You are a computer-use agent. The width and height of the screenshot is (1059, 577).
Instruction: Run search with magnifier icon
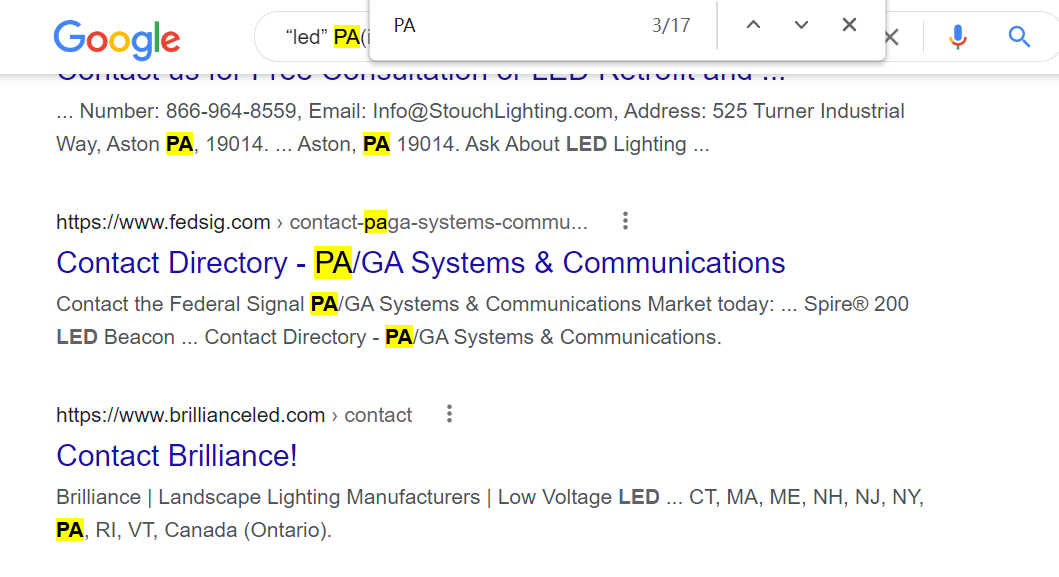coord(1018,36)
